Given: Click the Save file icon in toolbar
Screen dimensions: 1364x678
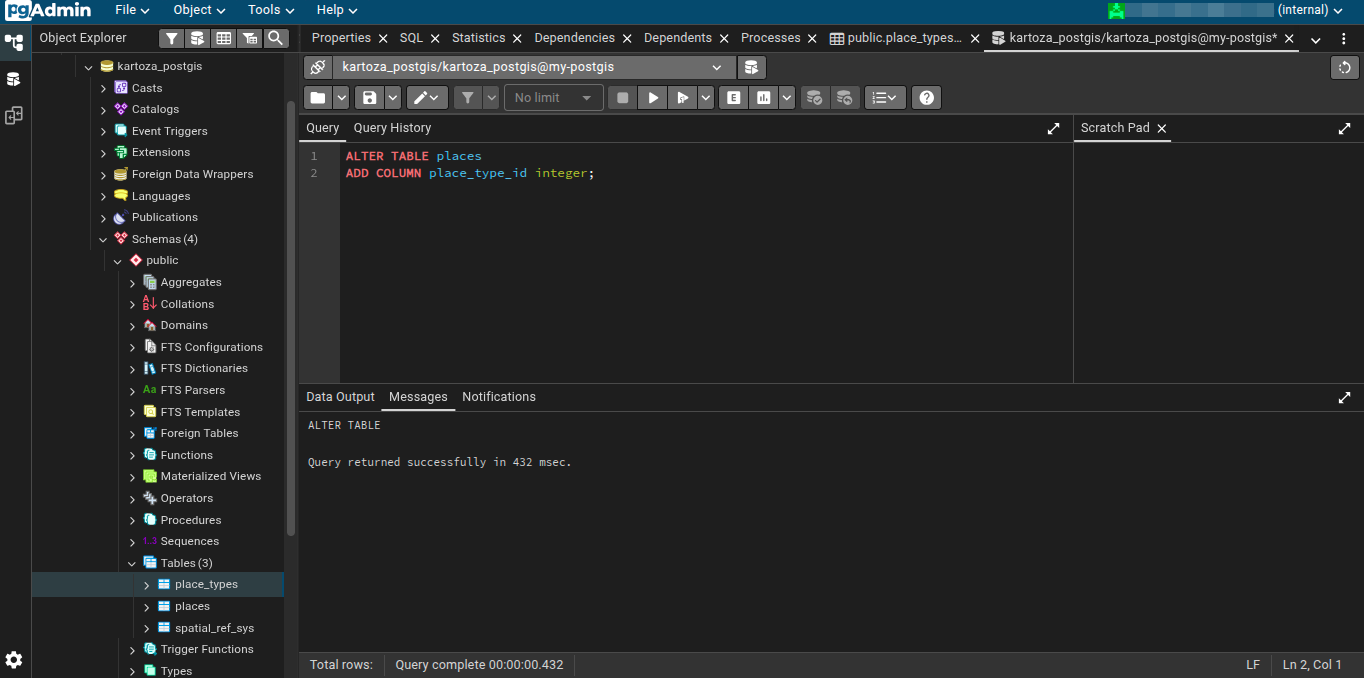Looking at the screenshot, I should 370,98.
